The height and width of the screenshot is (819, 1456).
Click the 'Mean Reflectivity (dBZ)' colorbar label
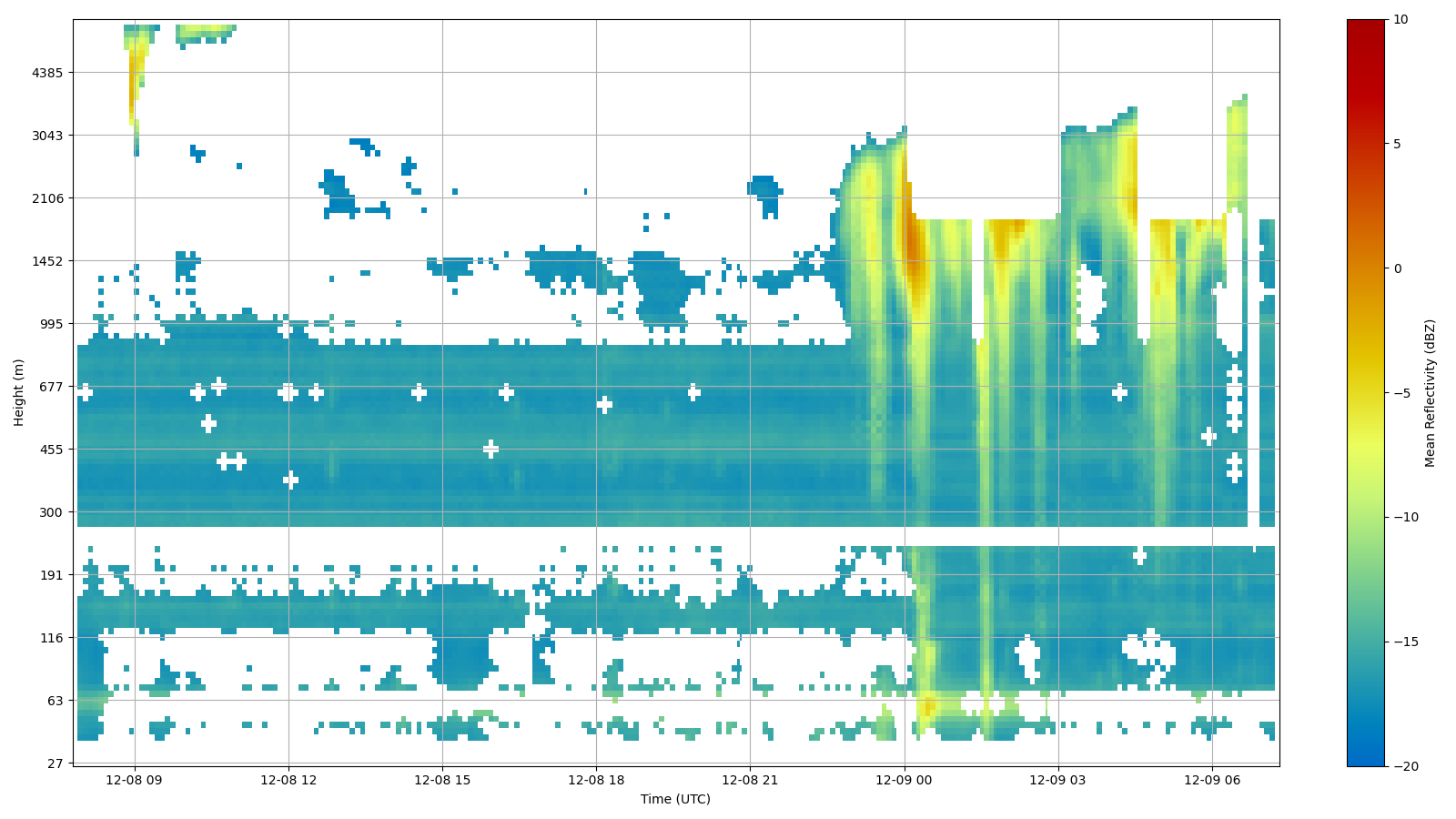coord(1430,393)
